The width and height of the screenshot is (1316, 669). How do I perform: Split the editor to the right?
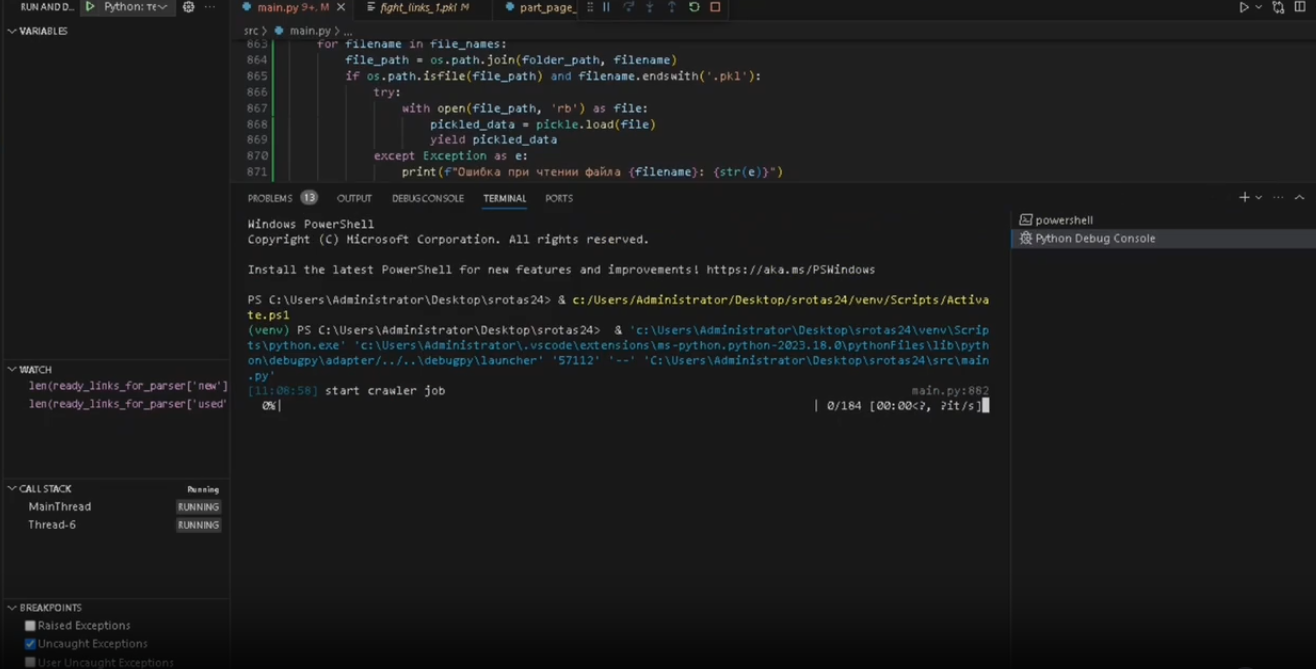pos(1301,7)
